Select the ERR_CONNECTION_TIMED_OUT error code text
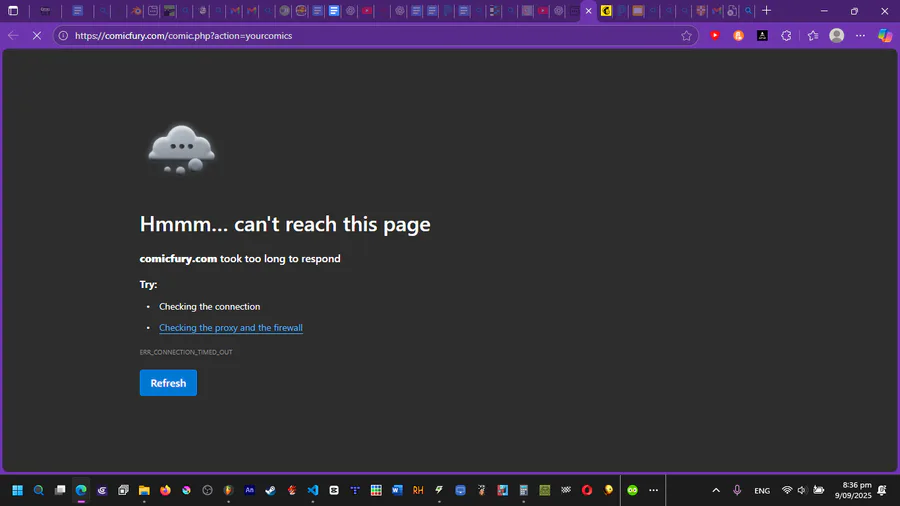Viewport: 900px width, 506px height. [186, 352]
